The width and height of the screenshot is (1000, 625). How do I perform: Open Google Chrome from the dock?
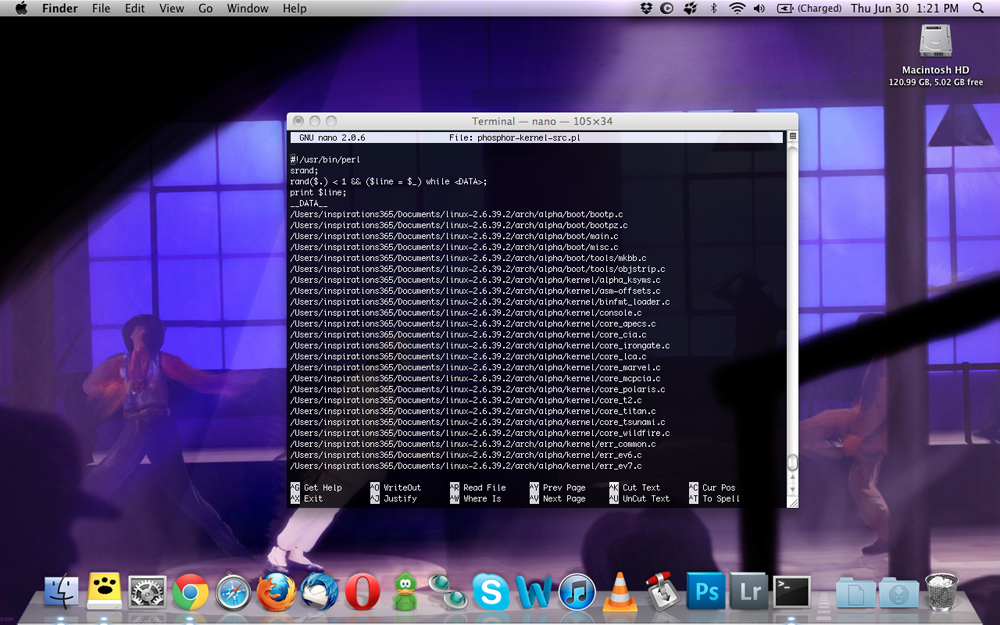click(190, 592)
